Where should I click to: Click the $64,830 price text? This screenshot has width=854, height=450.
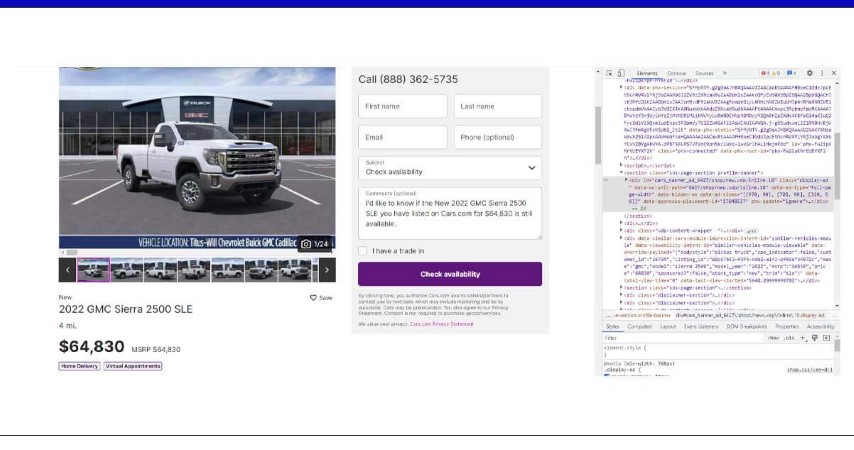coord(92,346)
